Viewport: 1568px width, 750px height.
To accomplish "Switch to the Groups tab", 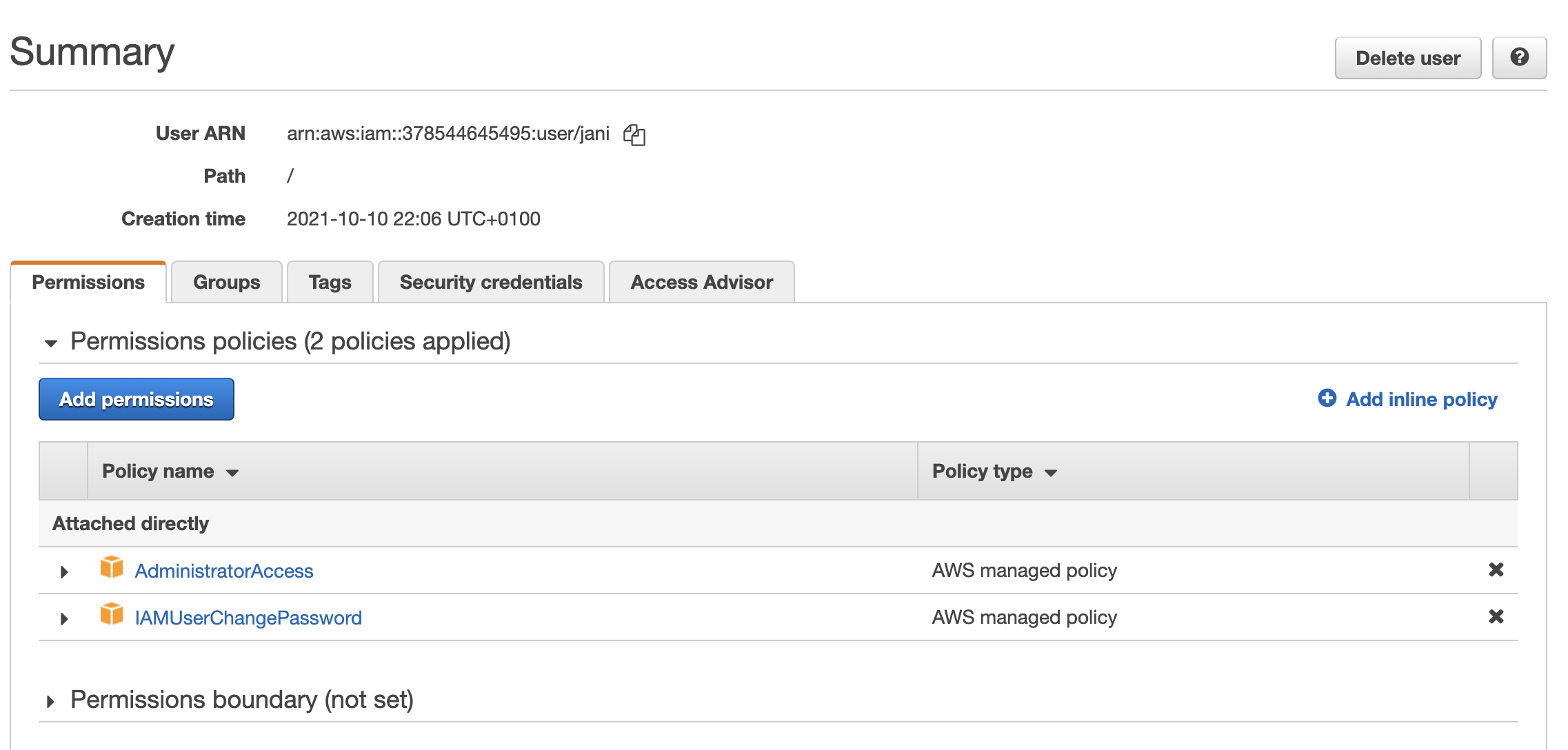I will coord(227,282).
